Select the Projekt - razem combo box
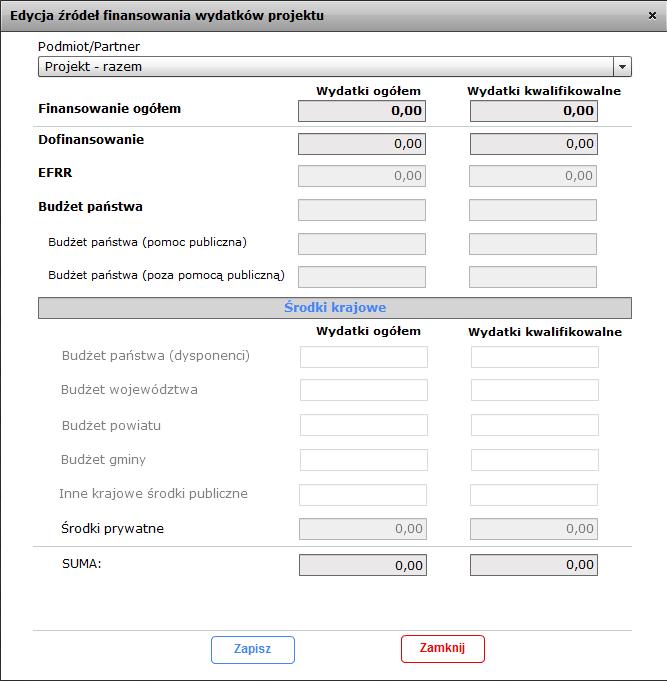The width and height of the screenshot is (667, 681). click(x=335, y=67)
